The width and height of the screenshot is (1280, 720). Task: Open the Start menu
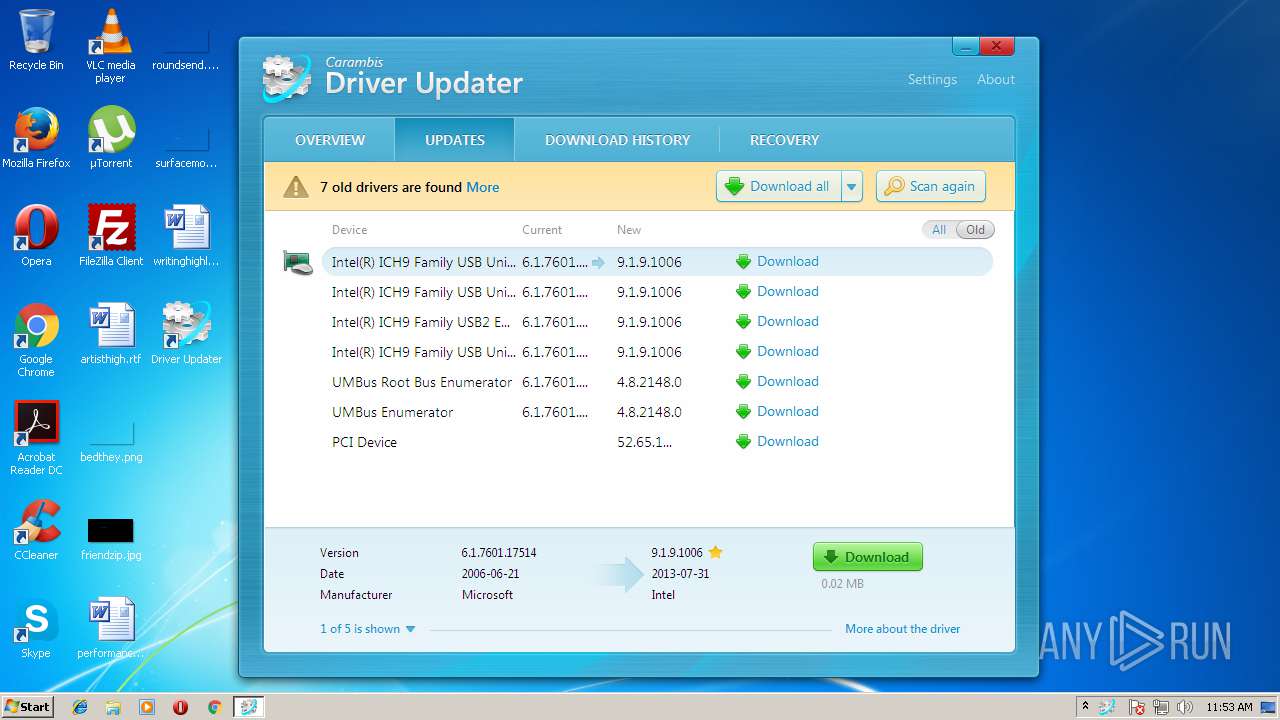[x=27, y=707]
